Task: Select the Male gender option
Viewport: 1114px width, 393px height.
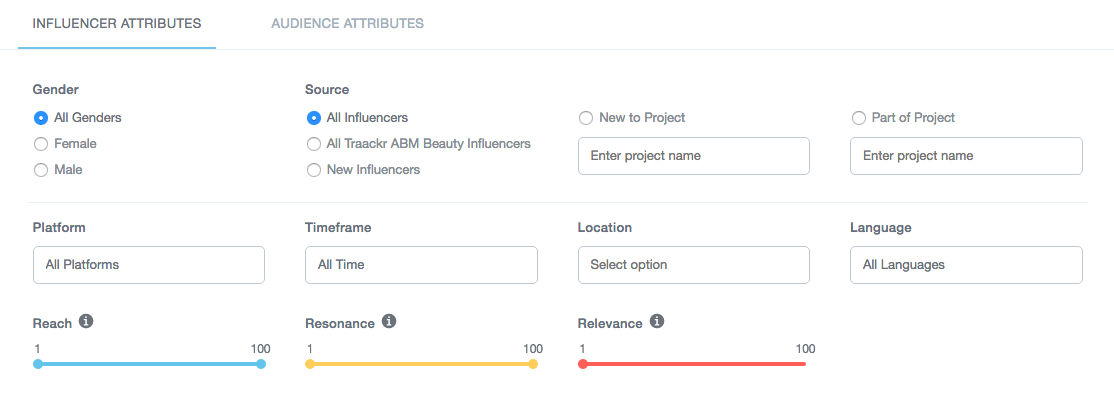Action: tap(41, 170)
